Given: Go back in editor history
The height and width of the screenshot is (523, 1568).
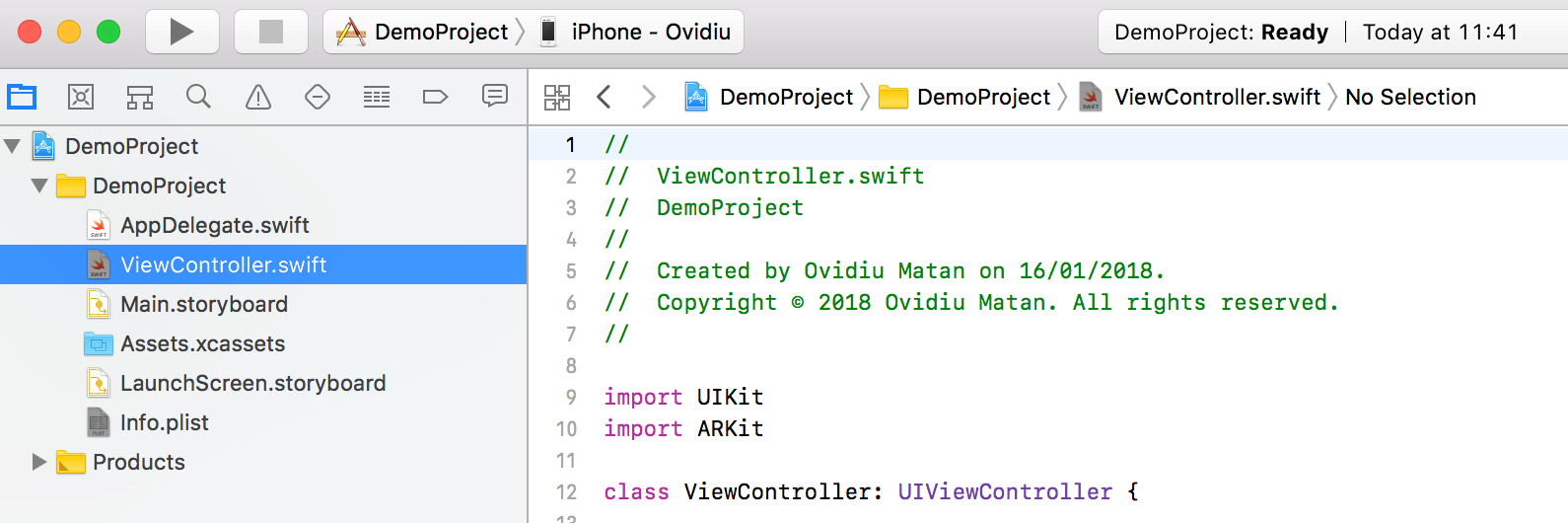Looking at the screenshot, I should coord(605,97).
